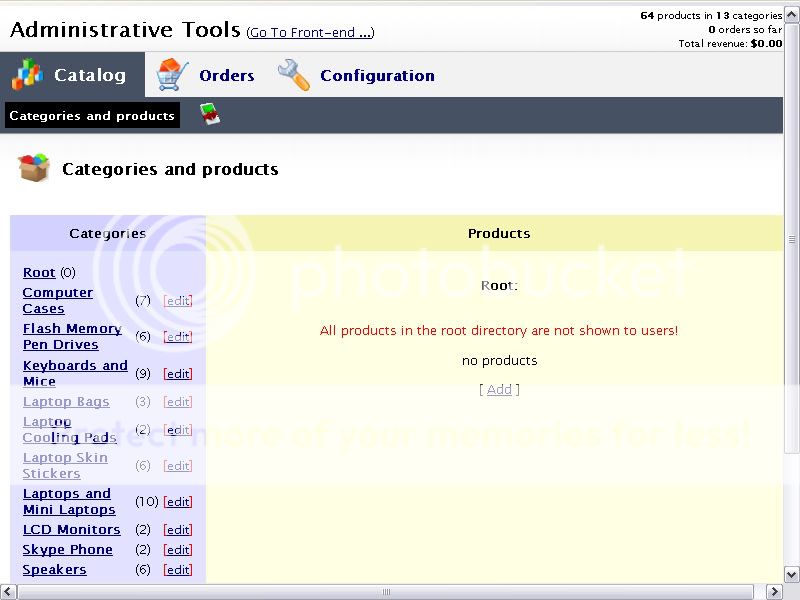800x600 pixels.
Task: Open Flash Memory Pen Drives category
Action: click(x=72, y=336)
